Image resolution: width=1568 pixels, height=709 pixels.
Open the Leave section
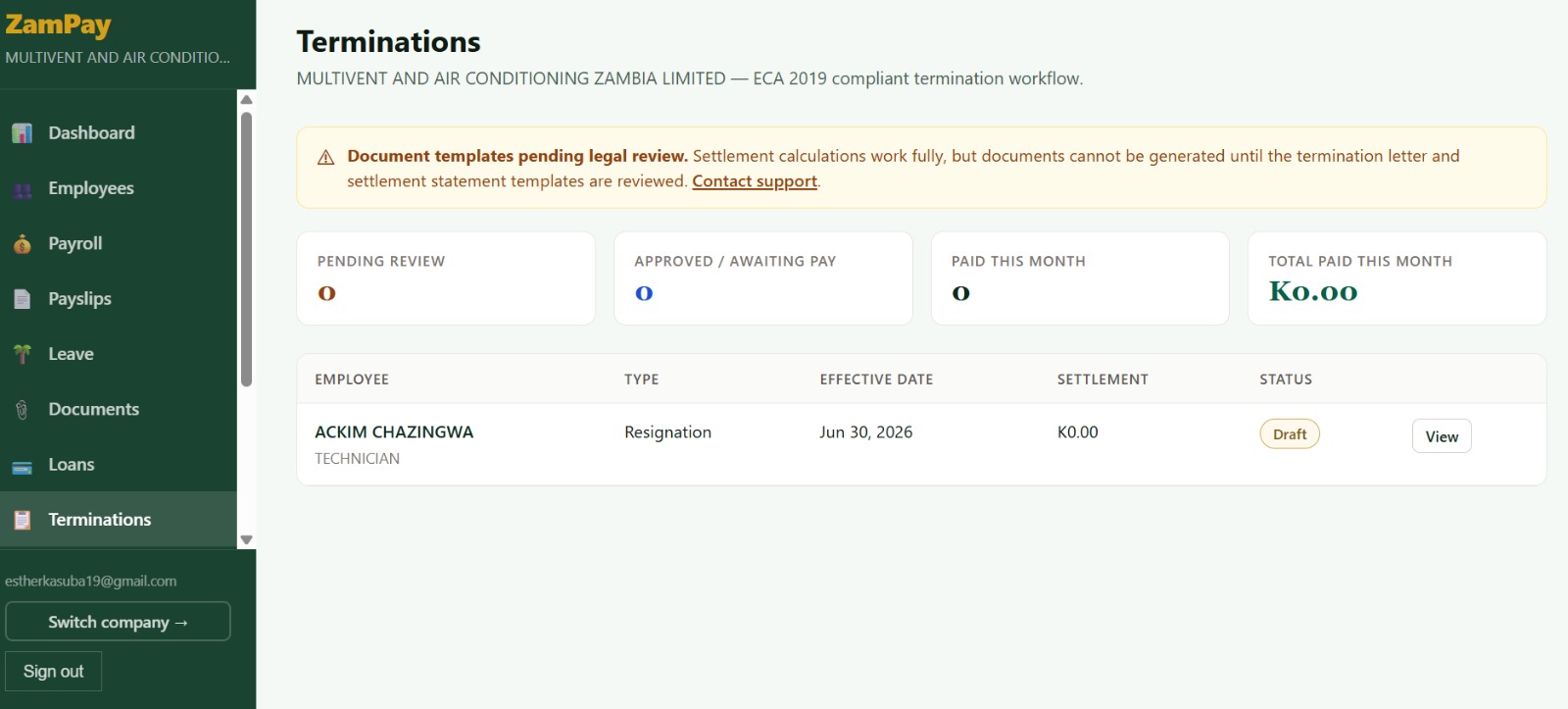[119, 354]
